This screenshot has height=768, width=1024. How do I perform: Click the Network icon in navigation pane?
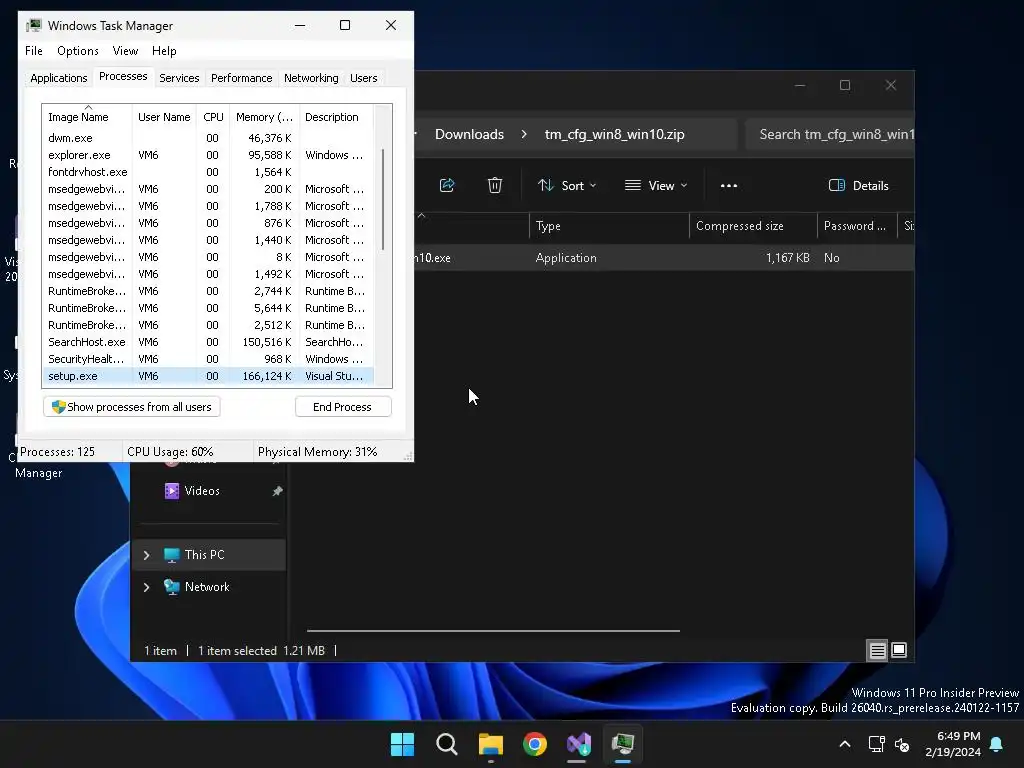pos(172,587)
